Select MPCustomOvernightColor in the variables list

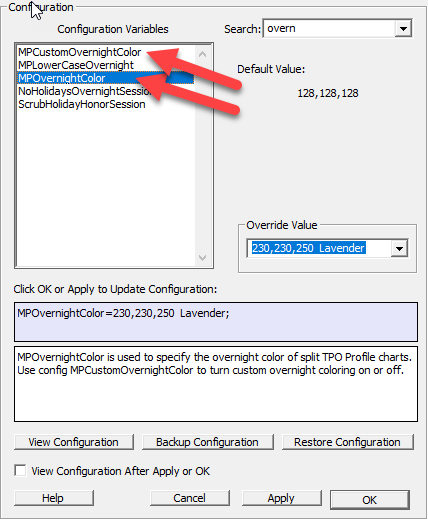pyautogui.click(x=80, y=52)
